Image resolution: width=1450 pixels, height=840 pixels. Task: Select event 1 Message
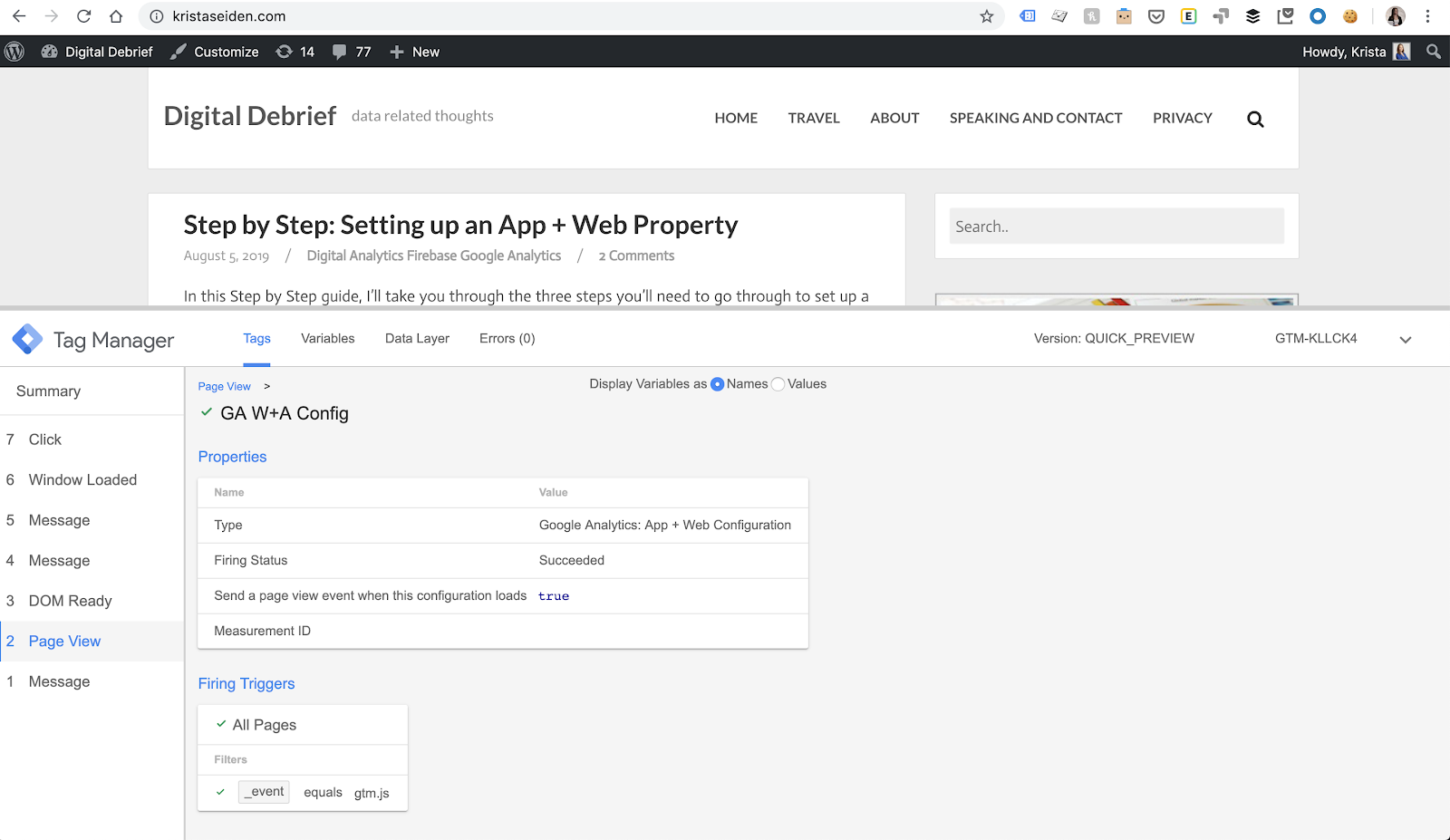pyautogui.click(x=92, y=681)
